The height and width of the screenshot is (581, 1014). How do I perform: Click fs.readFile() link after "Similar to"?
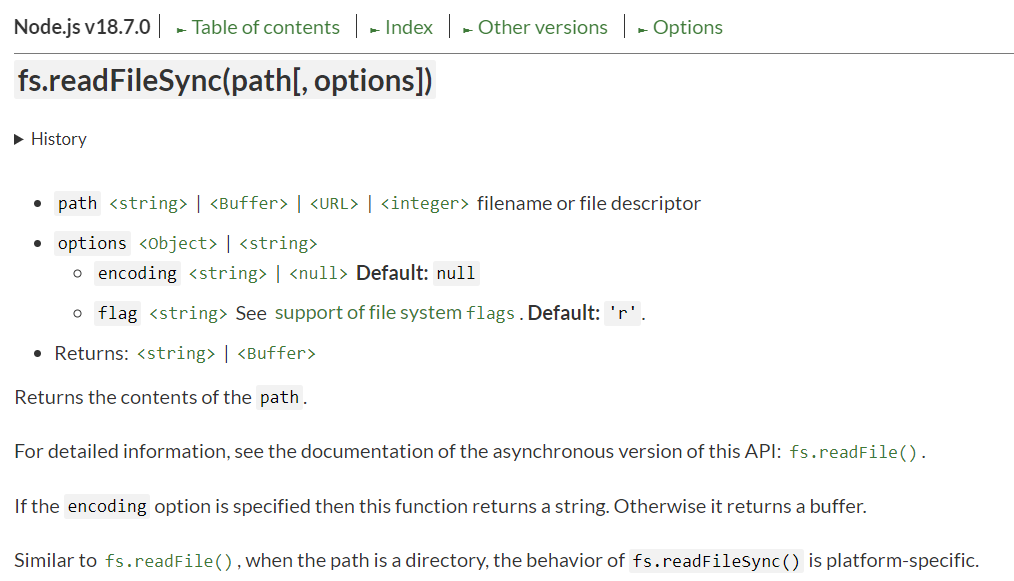click(169, 561)
